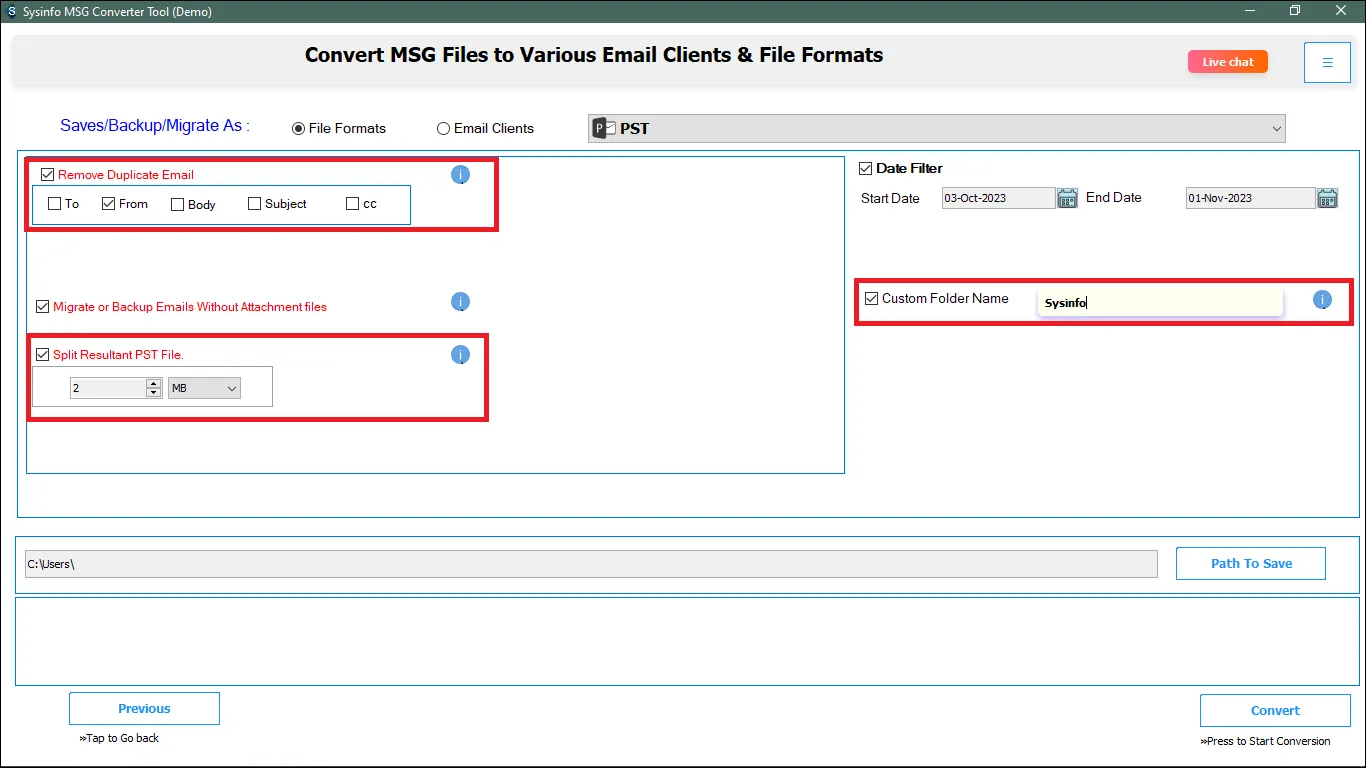Viewport: 1366px width, 768px height.
Task: Enable the Body duplicate-criteria checkbox
Action: pos(178,205)
